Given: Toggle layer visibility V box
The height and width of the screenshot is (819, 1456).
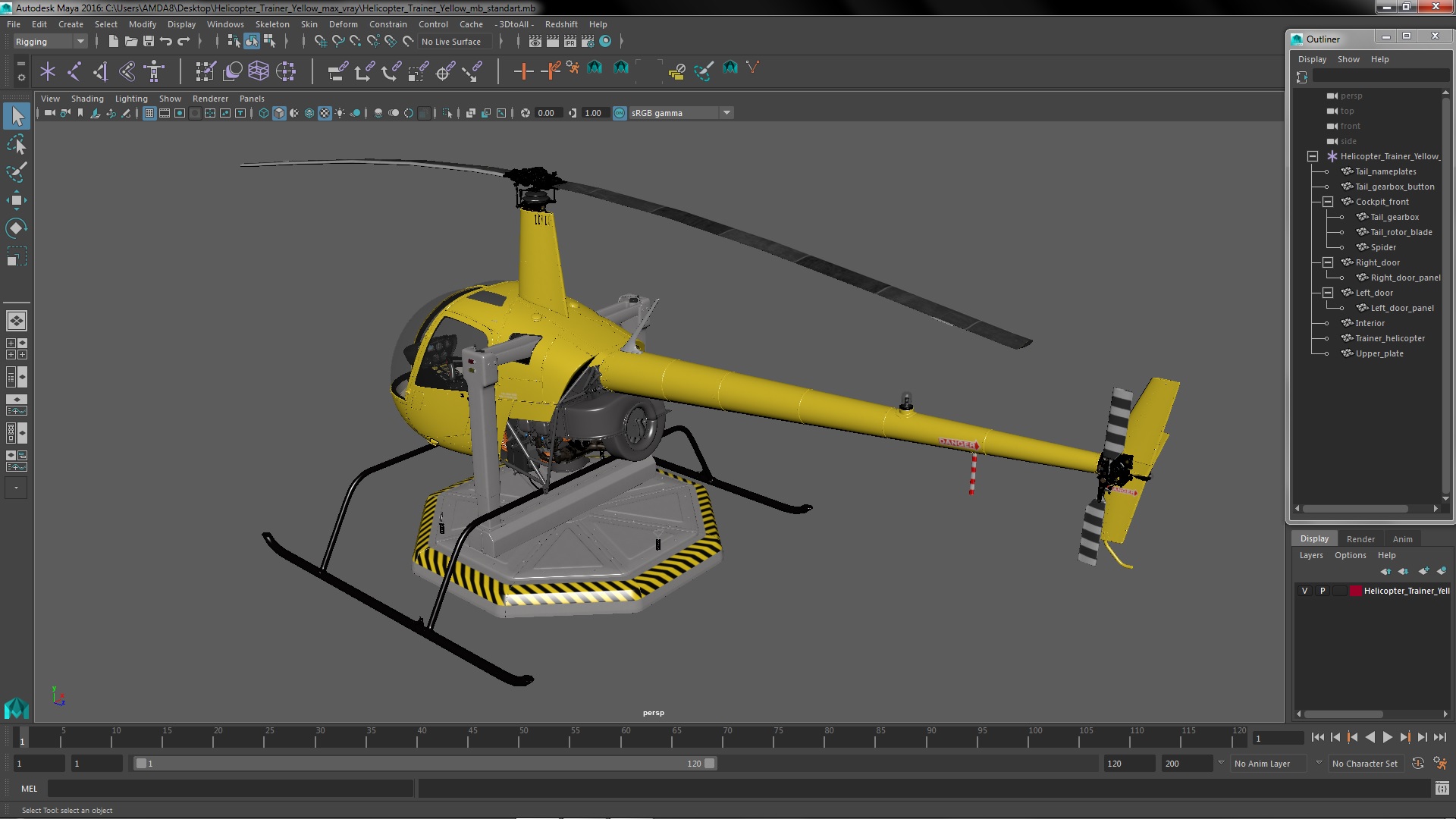Looking at the screenshot, I should (1304, 591).
